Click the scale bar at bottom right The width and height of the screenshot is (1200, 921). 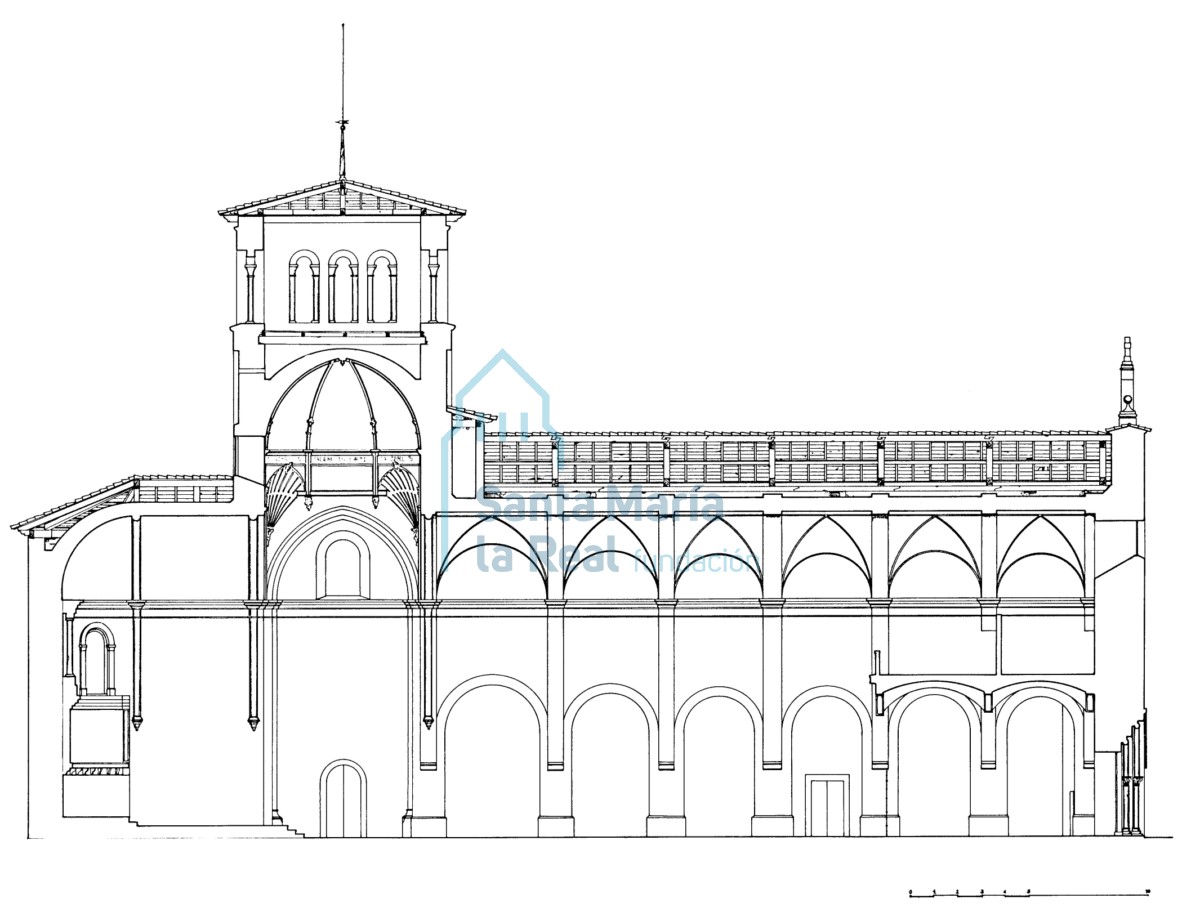point(1028,892)
